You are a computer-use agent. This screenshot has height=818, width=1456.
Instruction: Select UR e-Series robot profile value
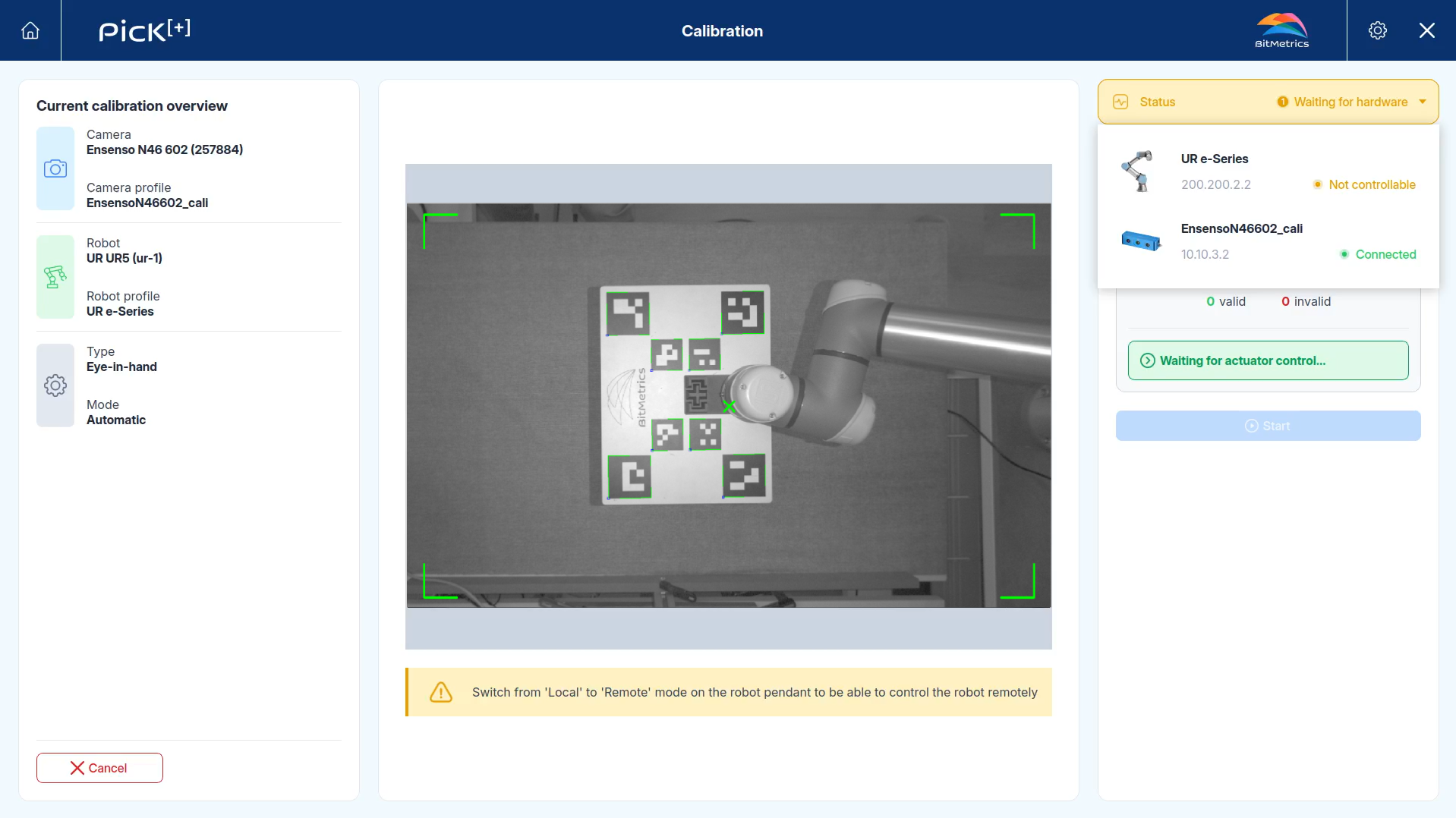[x=120, y=311]
